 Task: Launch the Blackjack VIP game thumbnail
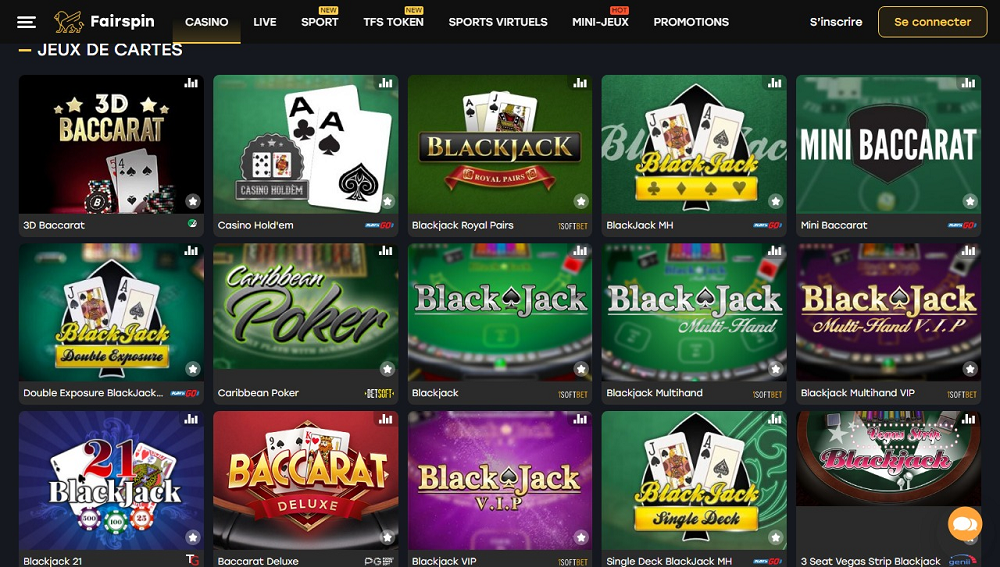click(500, 480)
